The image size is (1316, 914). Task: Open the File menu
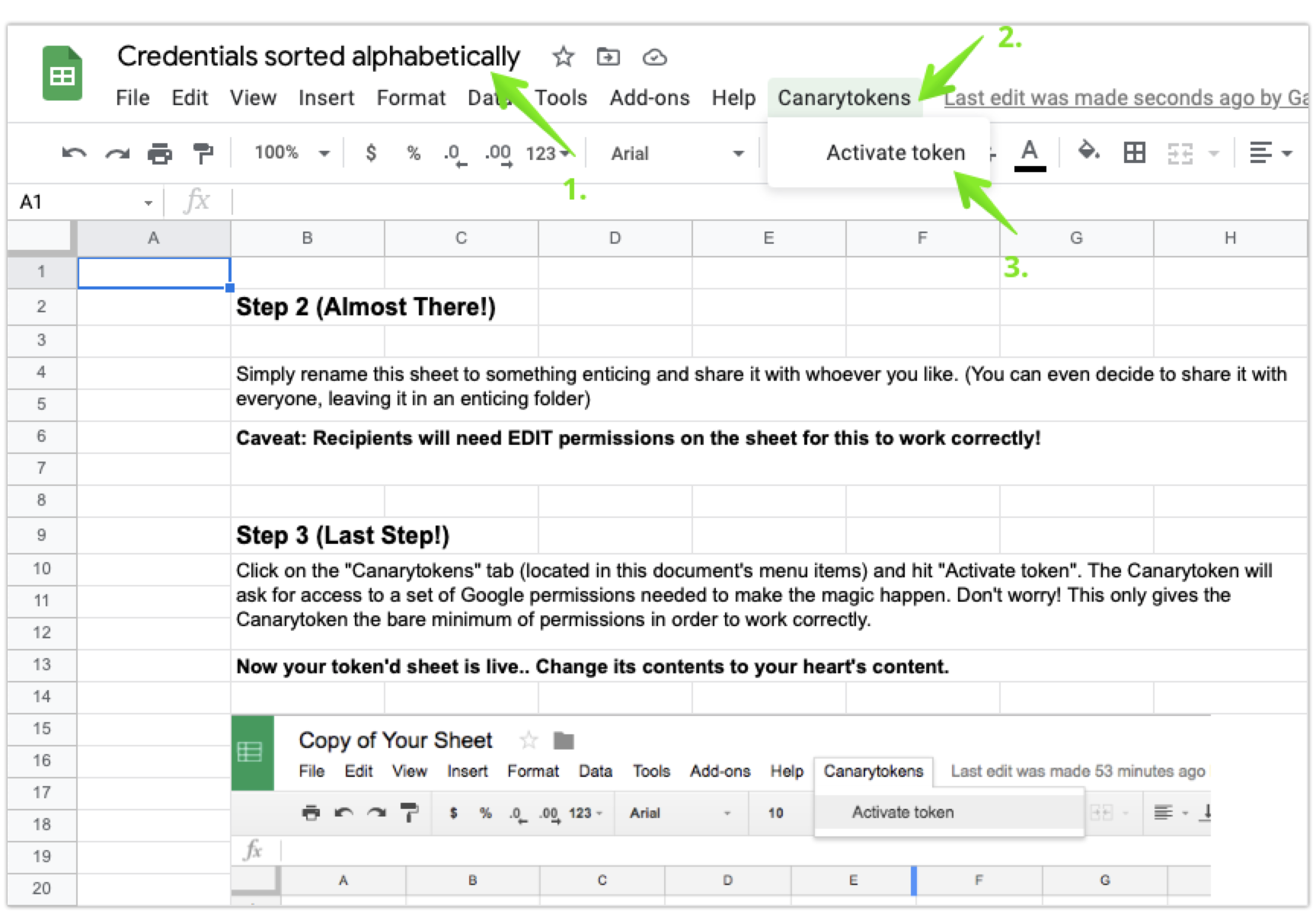coord(133,97)
